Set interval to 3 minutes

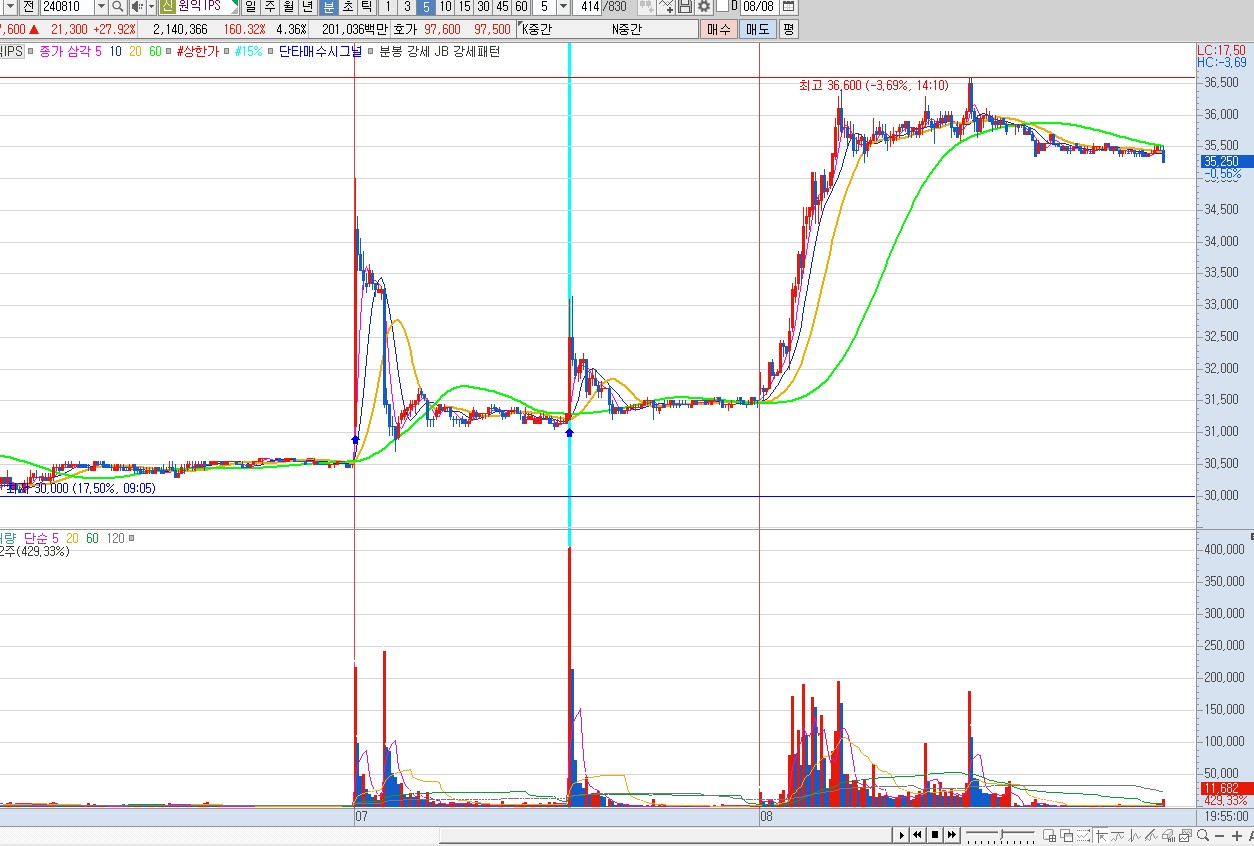[x=407, y=7]
